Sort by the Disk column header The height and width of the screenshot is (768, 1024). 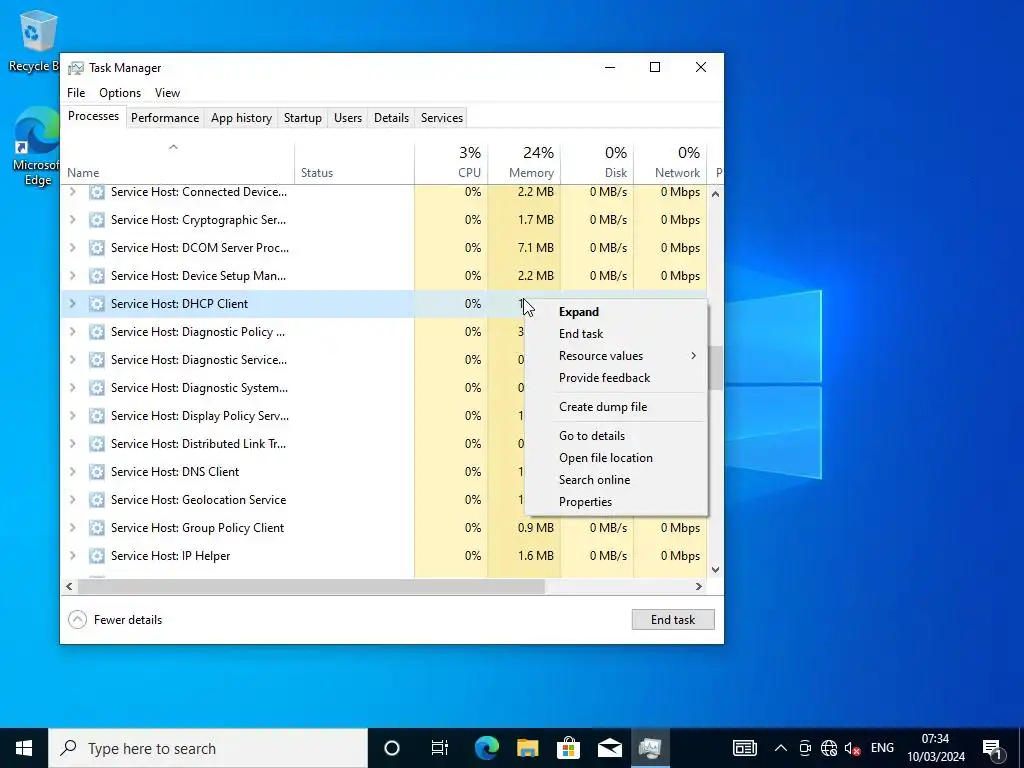[597, 162]
